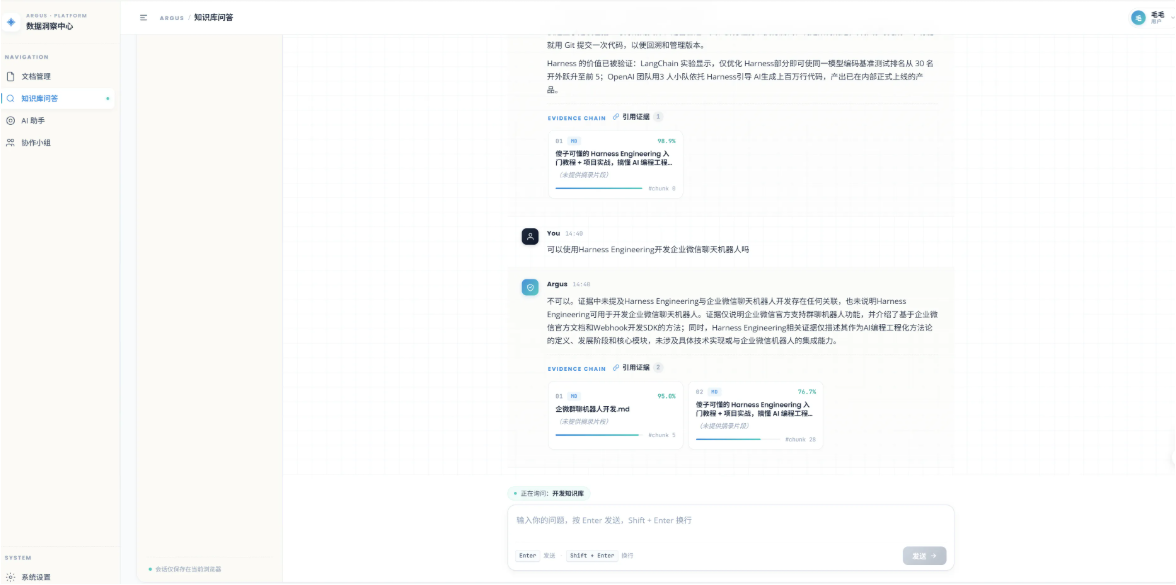Click the ARGUS breadcrumb link
Screen dimensions: 1176x585
[x=172, y=18]
